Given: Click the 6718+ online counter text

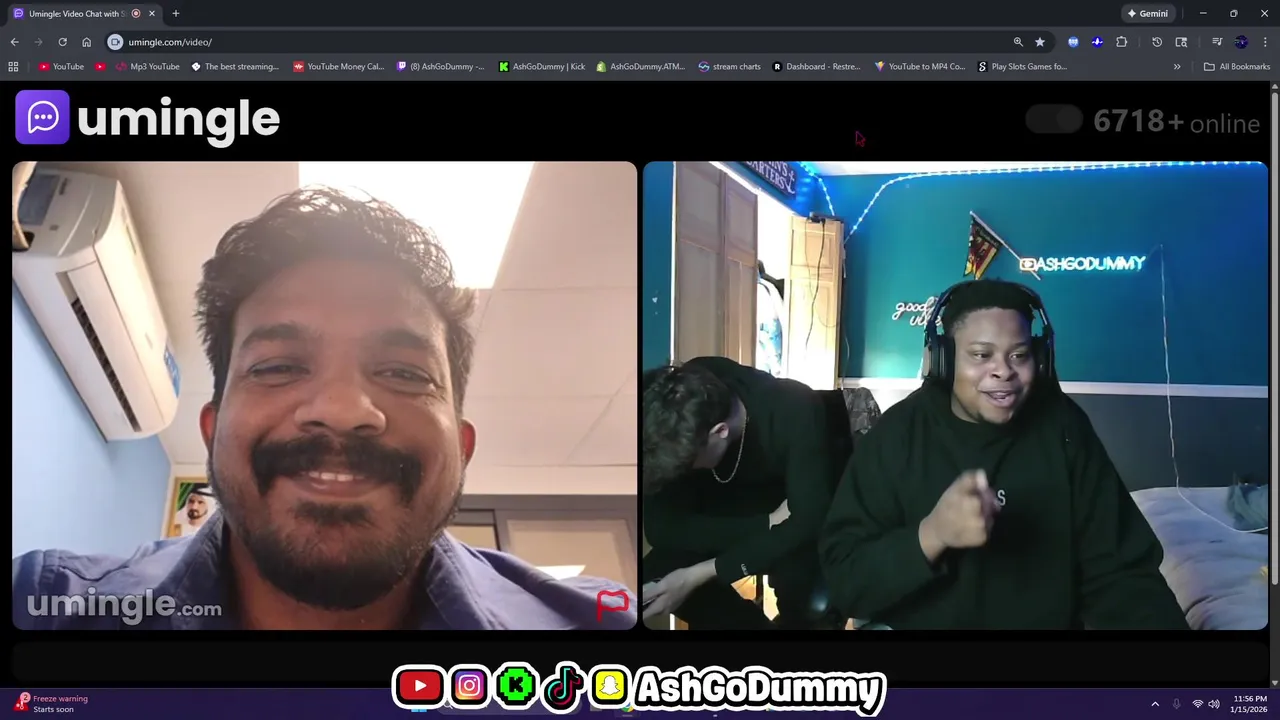Looking at the screenshot, I should pyautogui.click(x=1176, y=122).
